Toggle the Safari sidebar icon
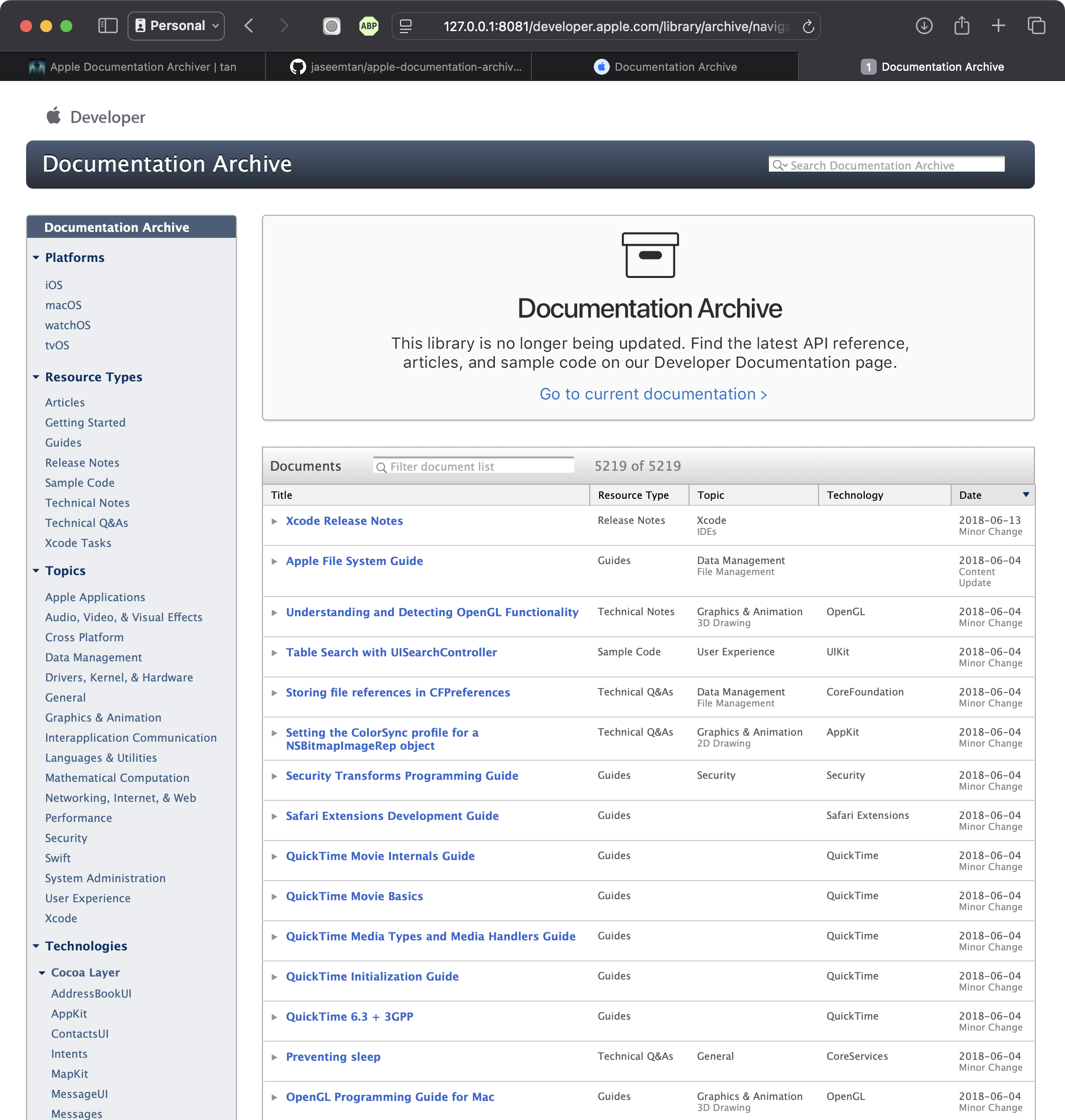 coord(108,26)
